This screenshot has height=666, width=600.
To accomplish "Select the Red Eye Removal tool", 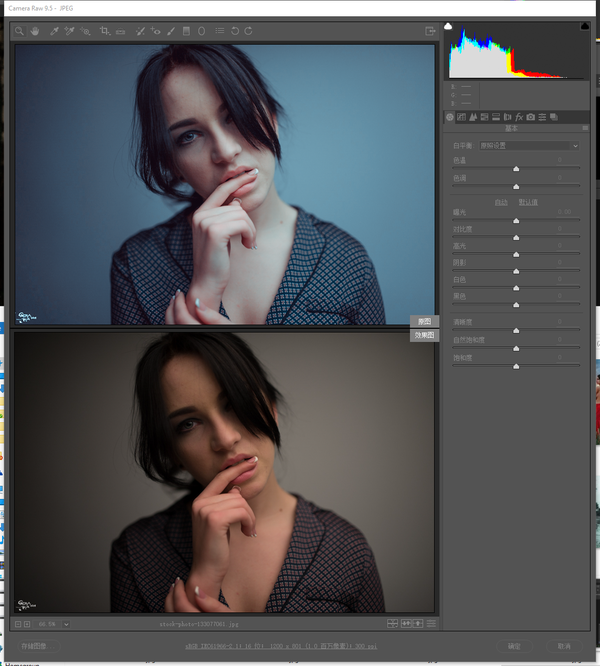I will click(155, 31).
